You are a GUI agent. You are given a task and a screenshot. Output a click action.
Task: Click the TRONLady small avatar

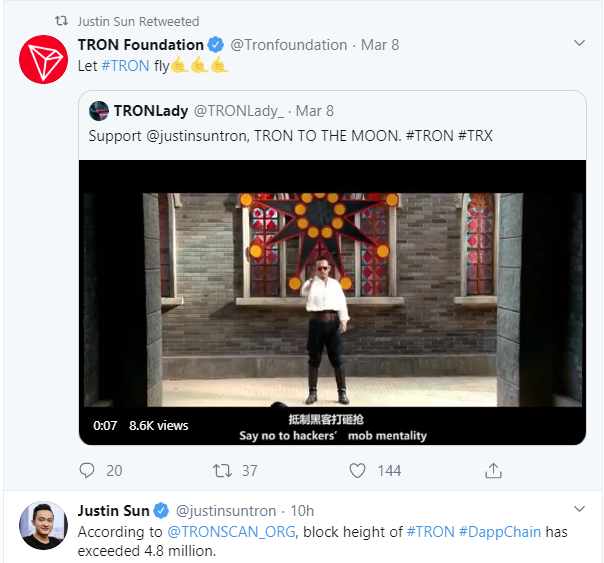click(98, 110)
